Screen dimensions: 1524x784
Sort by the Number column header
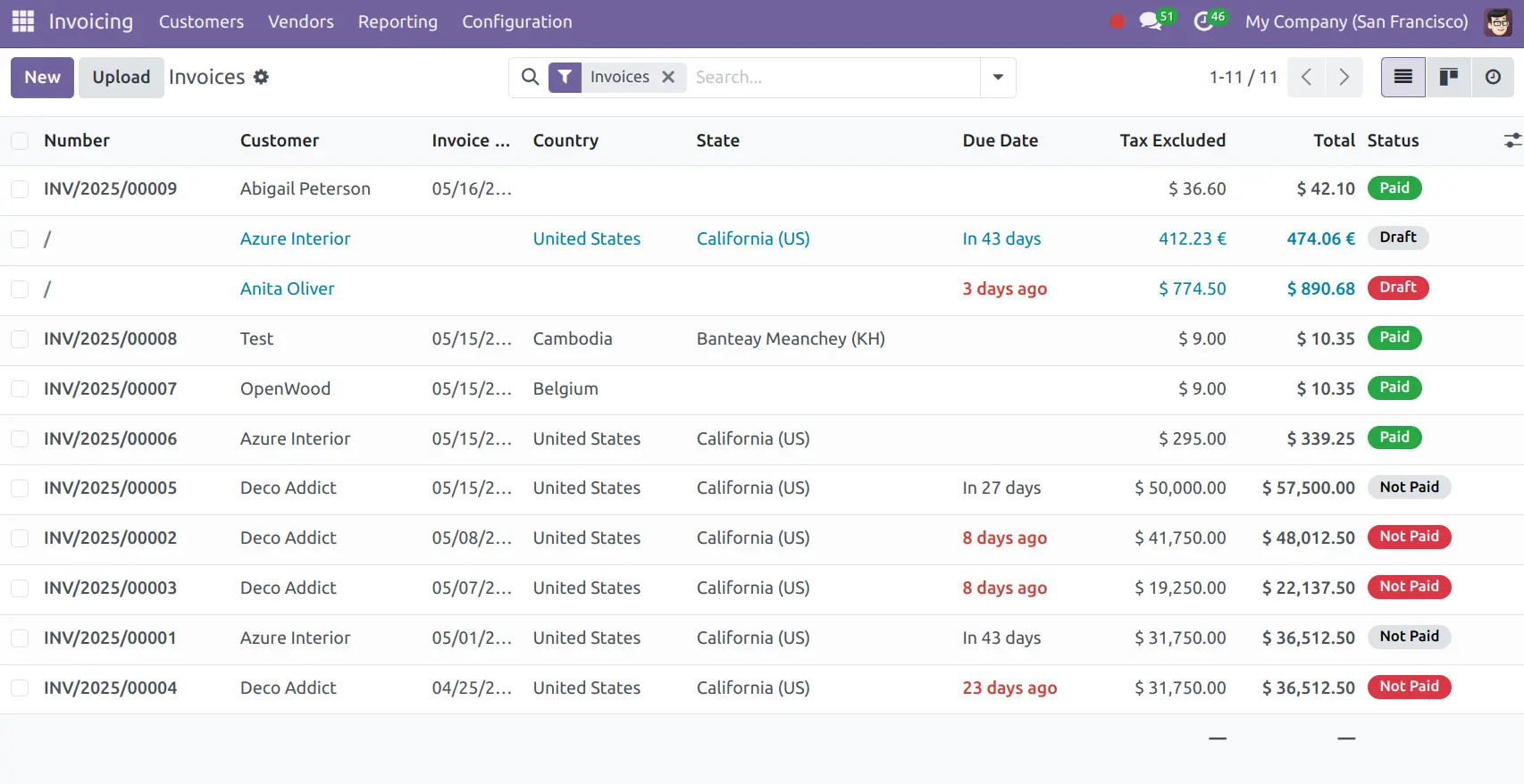pos(77,140)
